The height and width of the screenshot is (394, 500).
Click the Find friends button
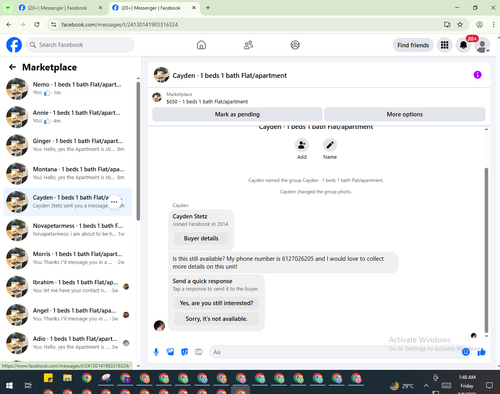(x=413, y=45)
